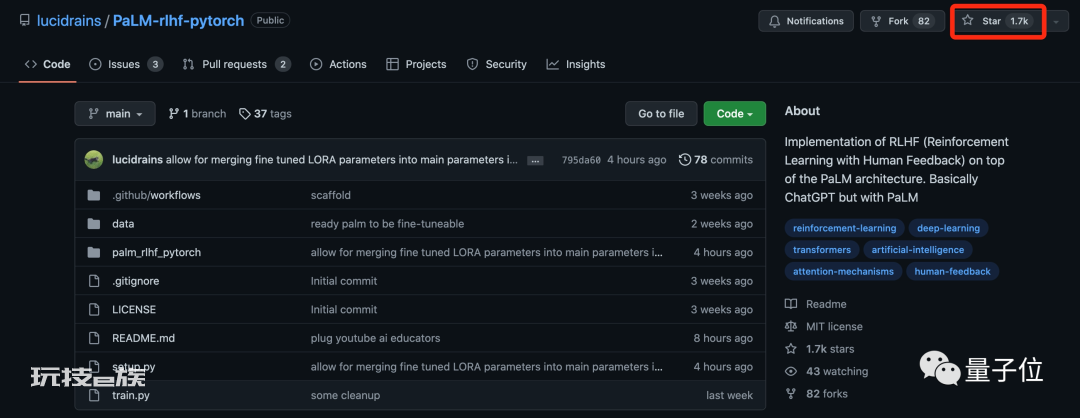Open the Pull requests tab
The image size is (1080, 418).
point(236,64)
